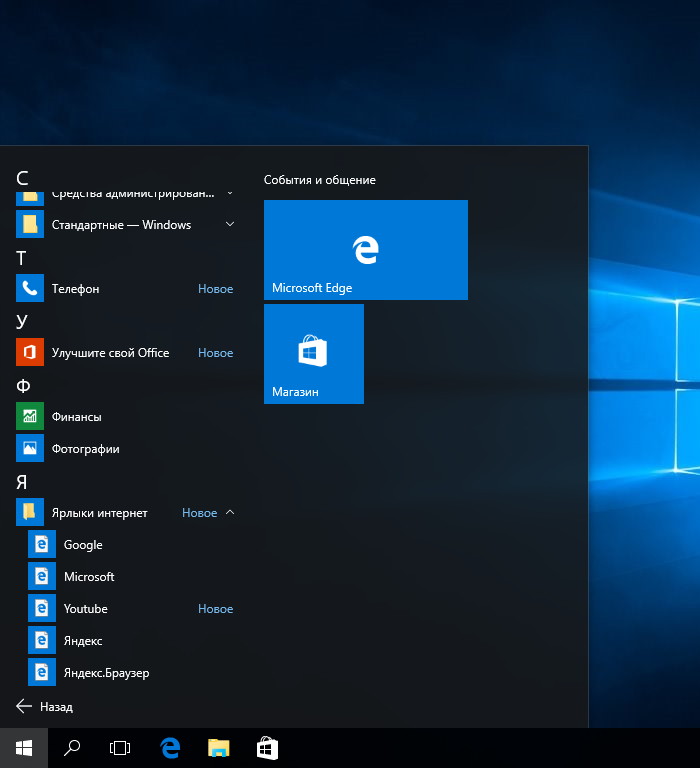
Task: Expand Средства администрирования folder chevron
Action: point(230,194)
